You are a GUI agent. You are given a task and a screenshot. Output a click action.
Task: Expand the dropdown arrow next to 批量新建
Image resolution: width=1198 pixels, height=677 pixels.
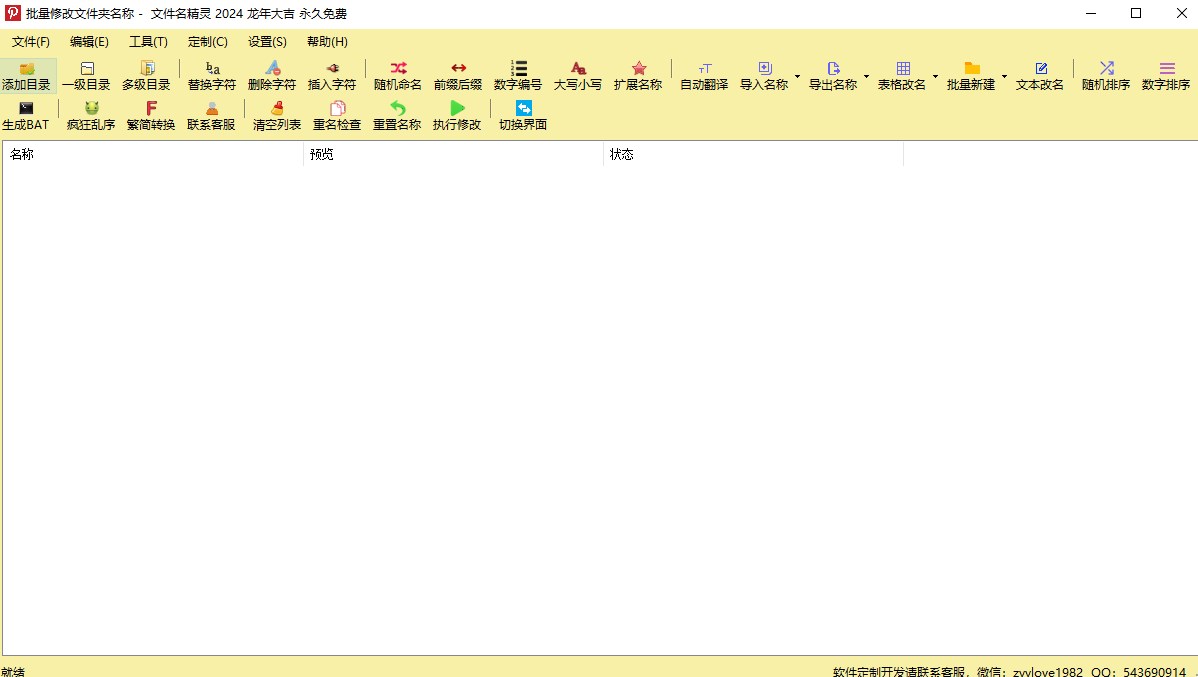tap(1004, 77)
